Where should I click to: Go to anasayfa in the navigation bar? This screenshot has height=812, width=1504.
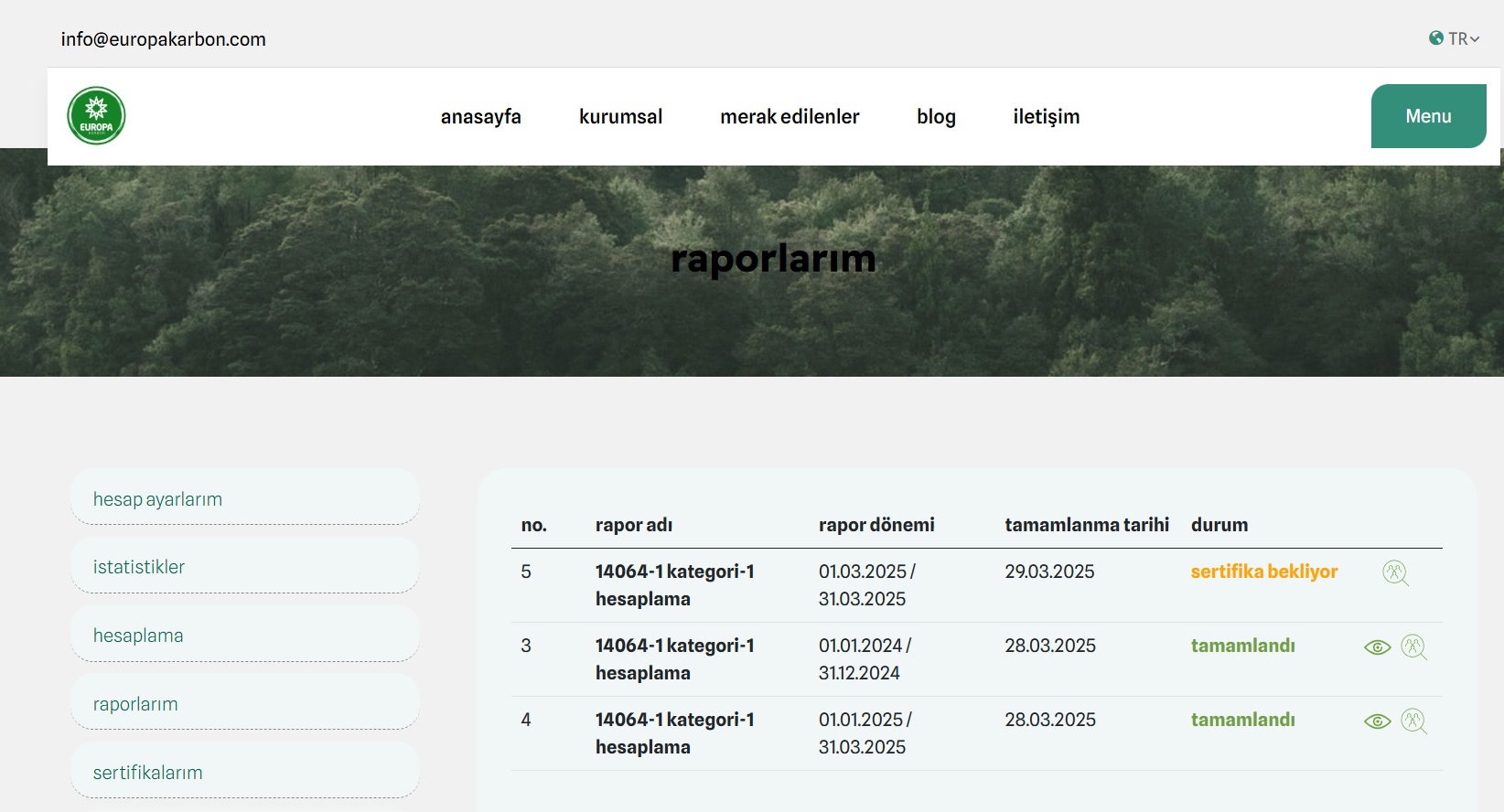pyautogui.click(x=480, y=117)
